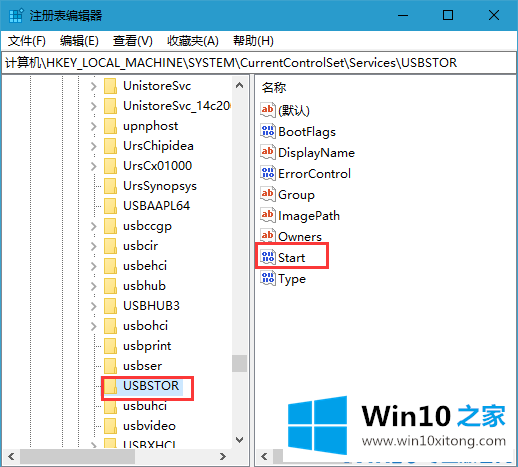The height and width of the screenshot is (467, 518).
Task: Click values pane horizontal scroll left arrow
Action: [x=264, y=456]
